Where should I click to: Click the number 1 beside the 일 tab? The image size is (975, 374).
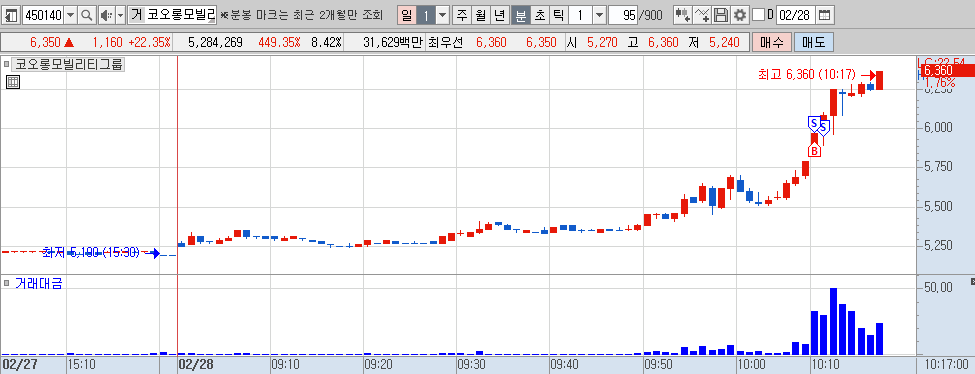[425, 15]
